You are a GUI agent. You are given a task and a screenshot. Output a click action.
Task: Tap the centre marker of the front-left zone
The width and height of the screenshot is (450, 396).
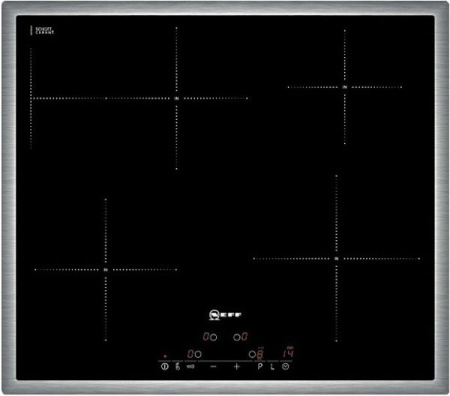click(105, 270)
